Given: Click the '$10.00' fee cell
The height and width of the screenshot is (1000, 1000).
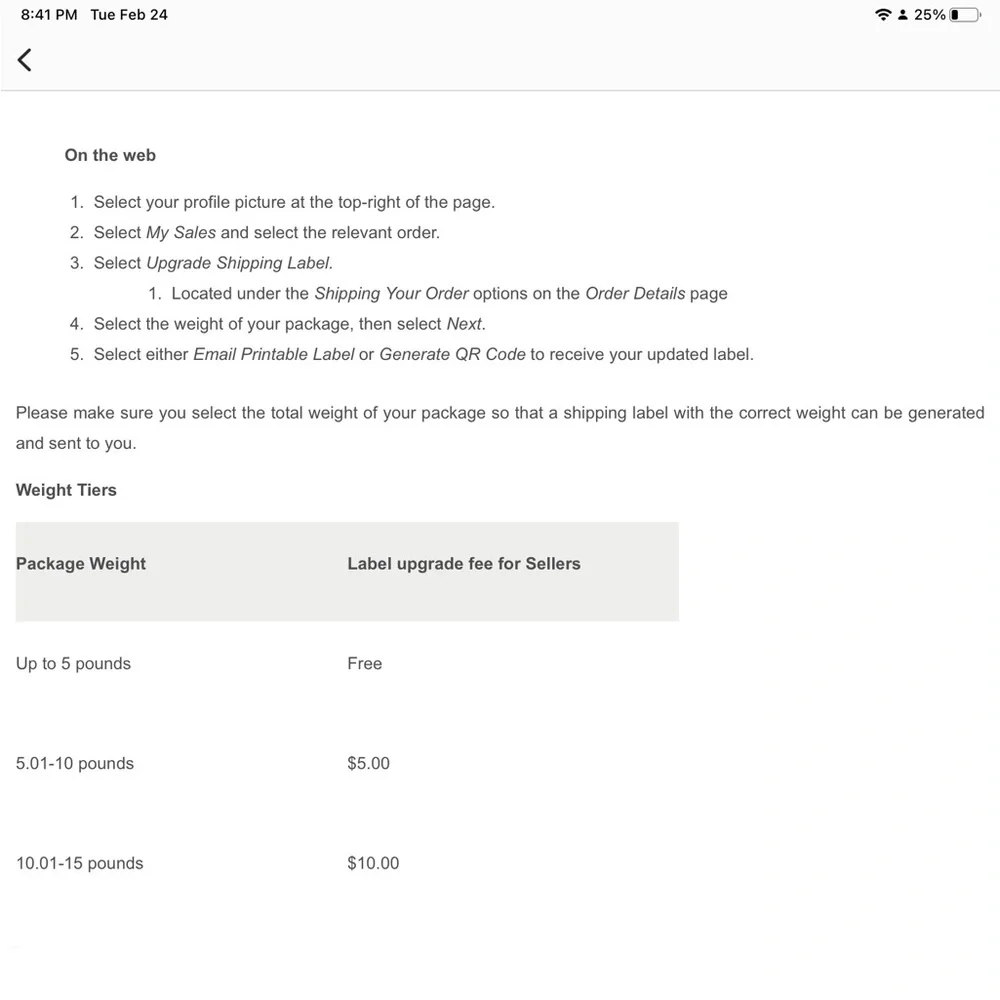Looking at the screenshot, I should point(373,863).
